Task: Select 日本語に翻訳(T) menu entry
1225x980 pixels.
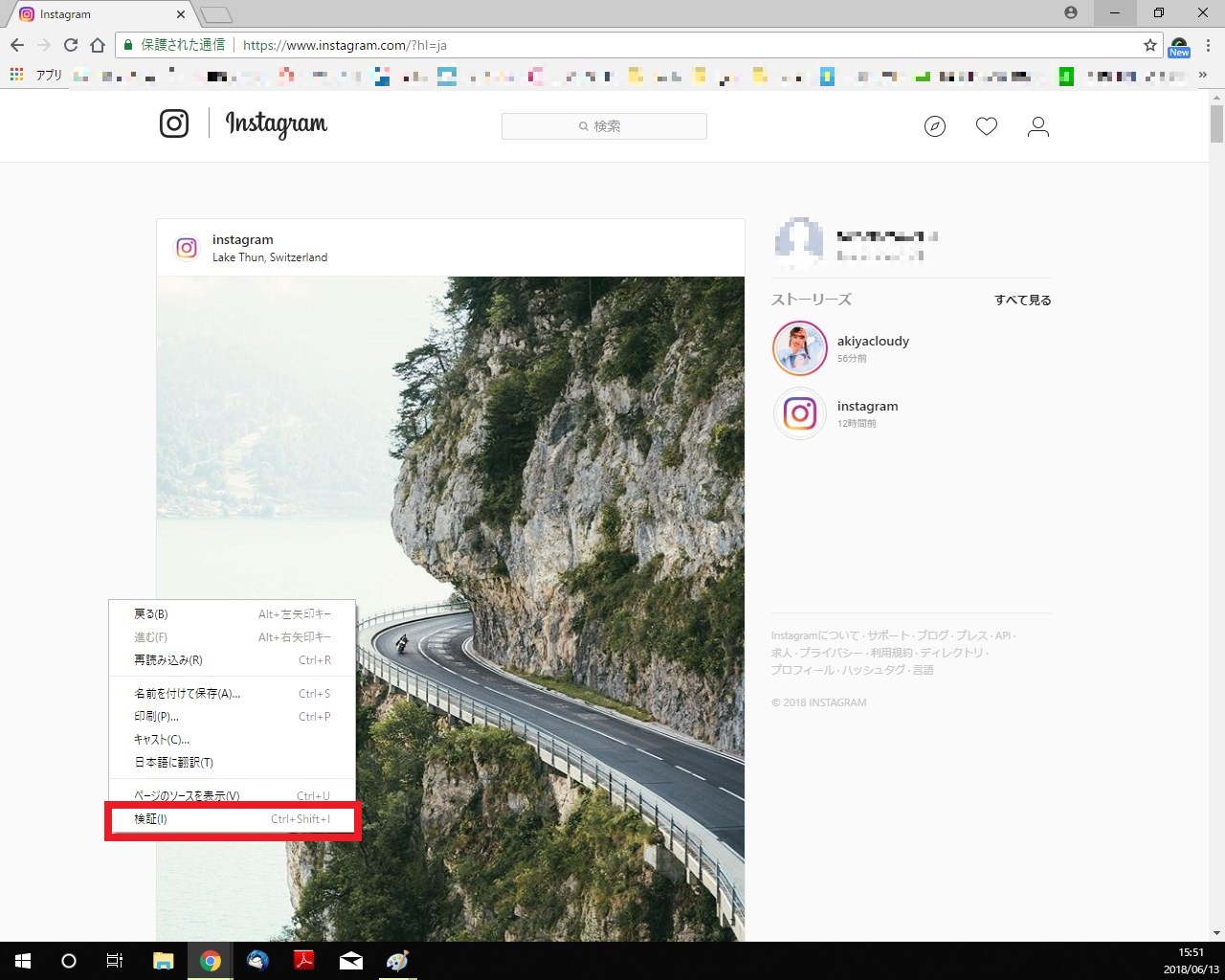Action: pos(232,763)
